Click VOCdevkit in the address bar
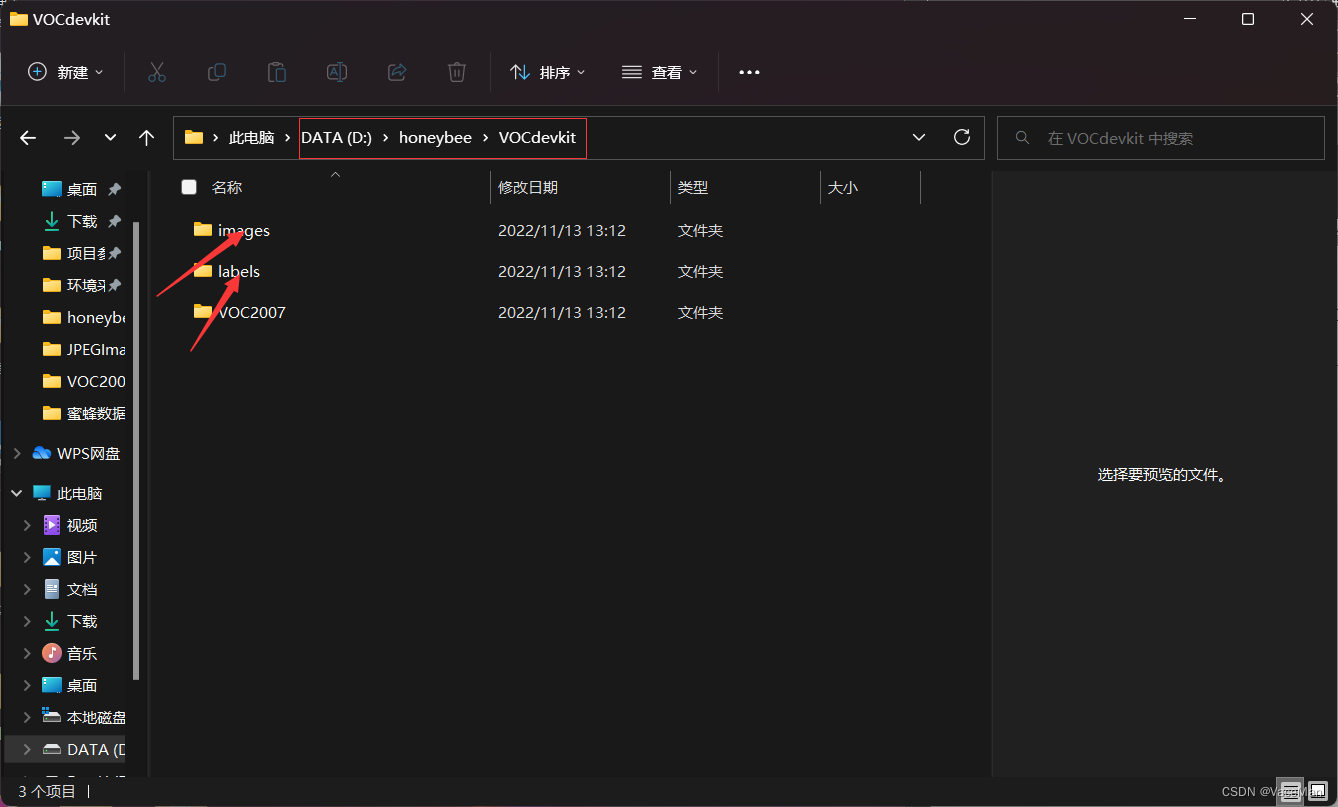This screenshot has height=807, width=1338. point(537,138)
